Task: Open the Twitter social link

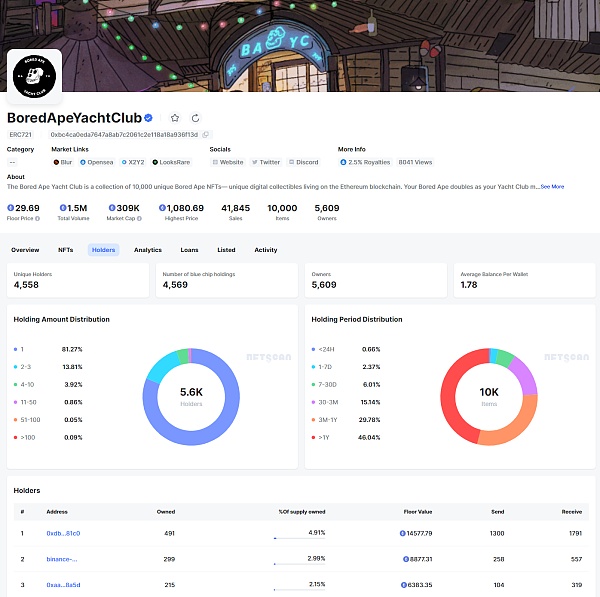Action: coord(266,162)
